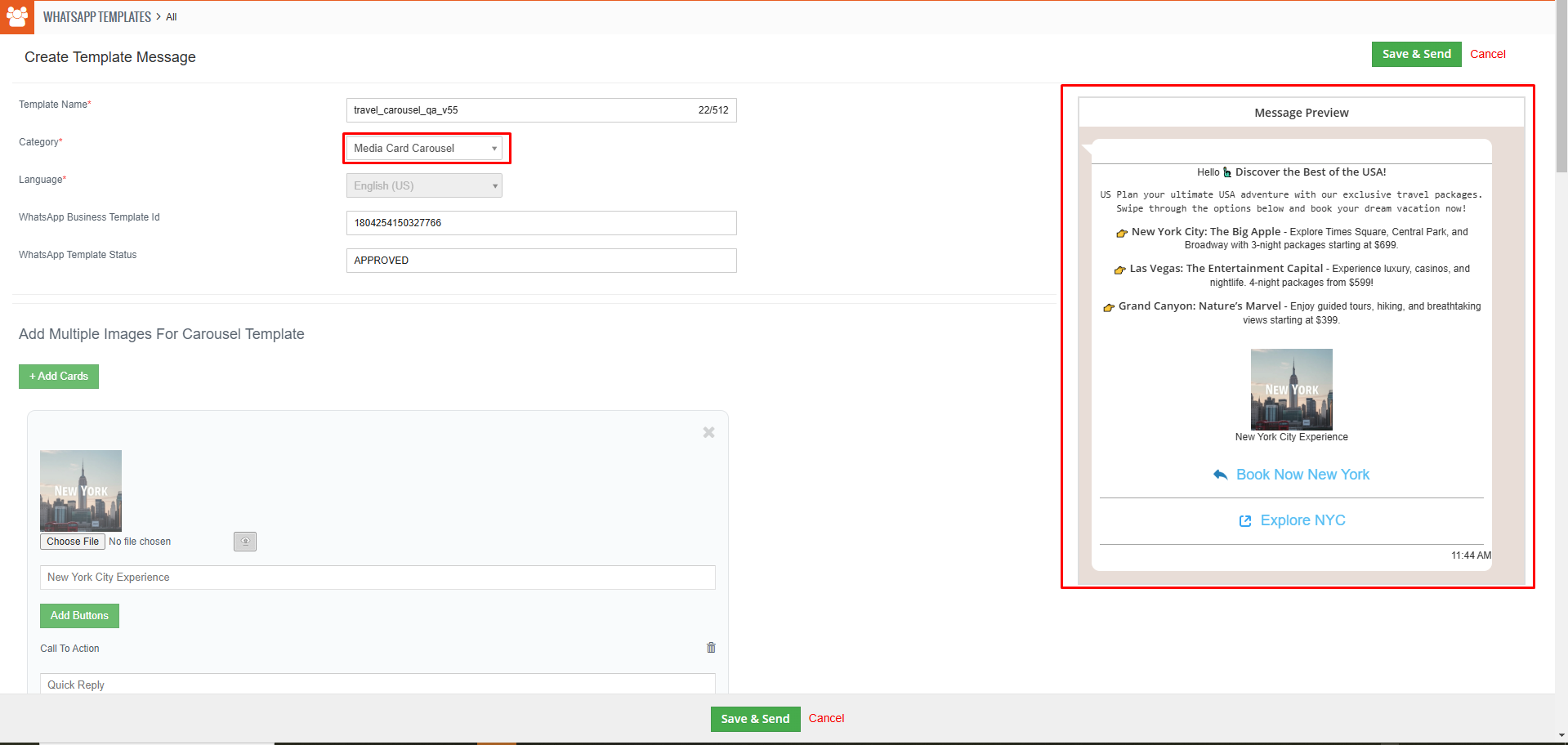
Task: Click the green Add Cards button
Action: 59,377
